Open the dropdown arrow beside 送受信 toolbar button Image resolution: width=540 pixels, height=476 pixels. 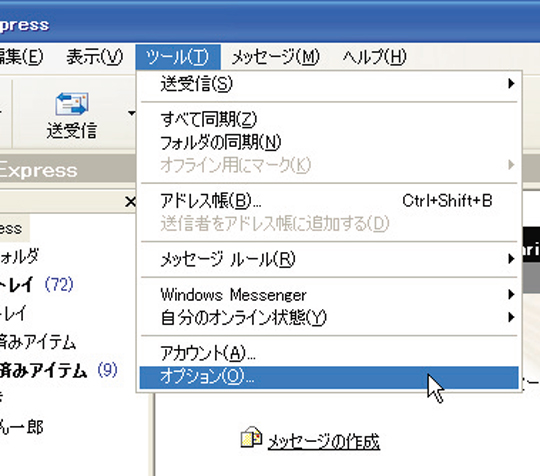point(131,113)
